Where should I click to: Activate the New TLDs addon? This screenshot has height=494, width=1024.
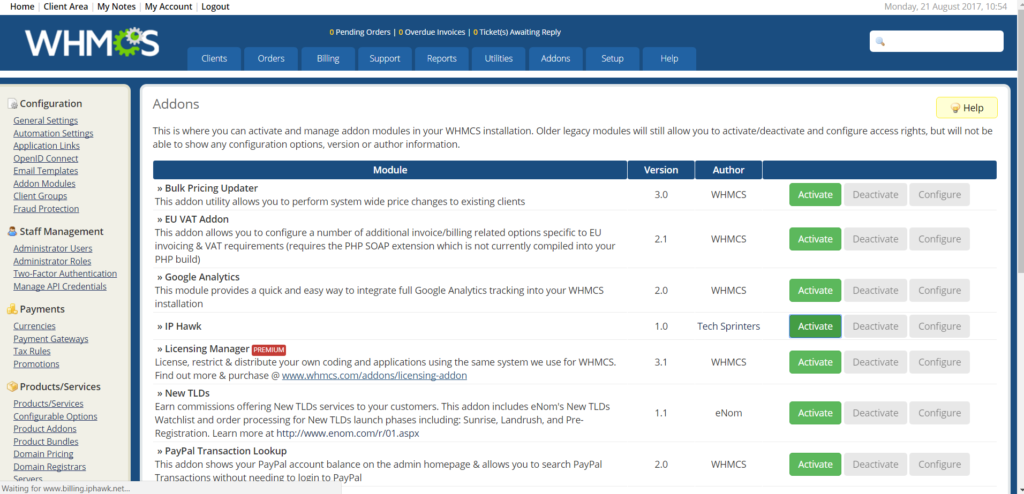tap(815, 413)
